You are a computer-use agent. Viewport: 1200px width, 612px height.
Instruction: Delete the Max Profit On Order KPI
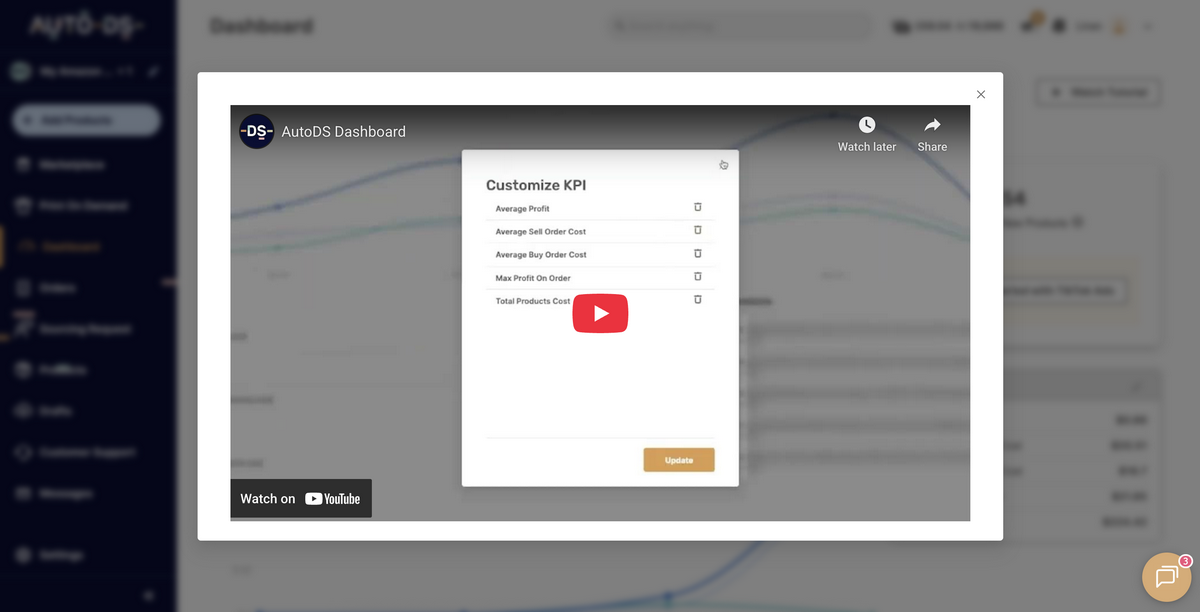(697, 277)
